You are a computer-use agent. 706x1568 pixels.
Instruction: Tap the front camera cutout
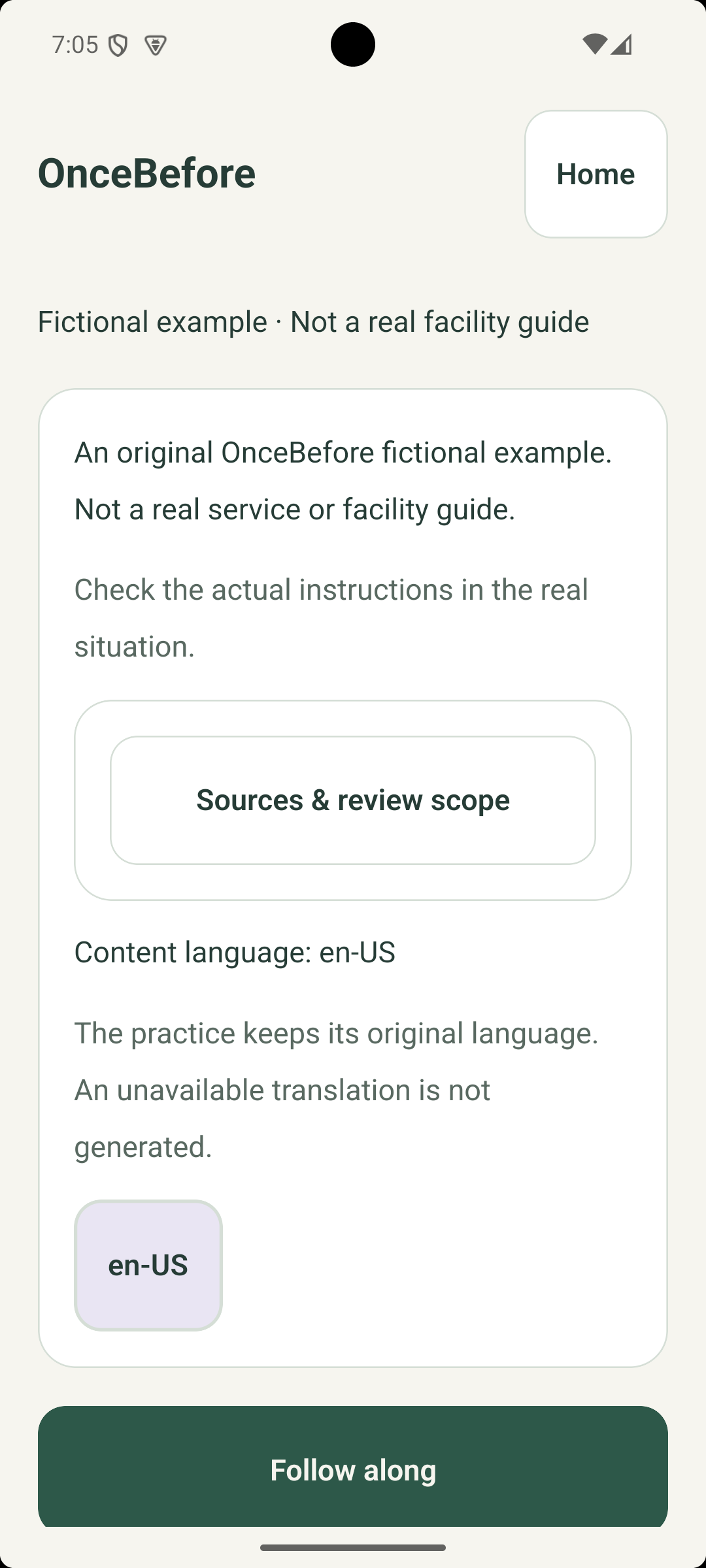(353, 44)
